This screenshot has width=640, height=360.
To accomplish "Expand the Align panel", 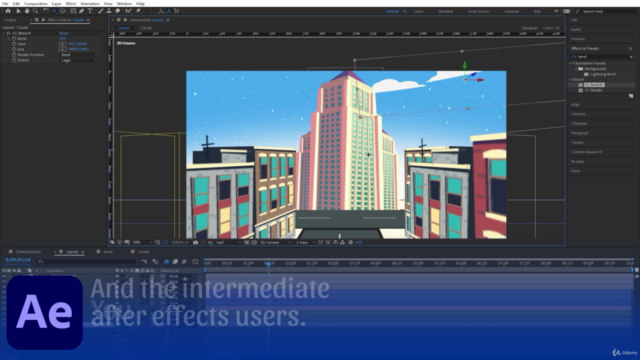I will click(x=576, y=104).
